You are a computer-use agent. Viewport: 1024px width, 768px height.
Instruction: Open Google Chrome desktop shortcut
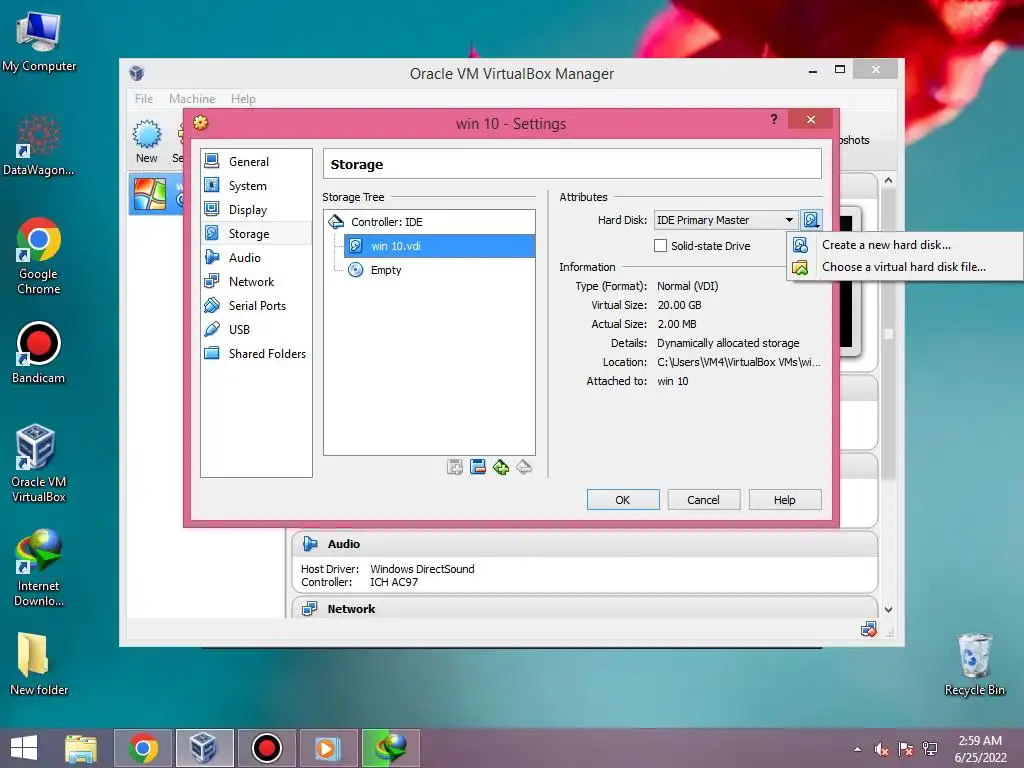click(x=39, y=256)
